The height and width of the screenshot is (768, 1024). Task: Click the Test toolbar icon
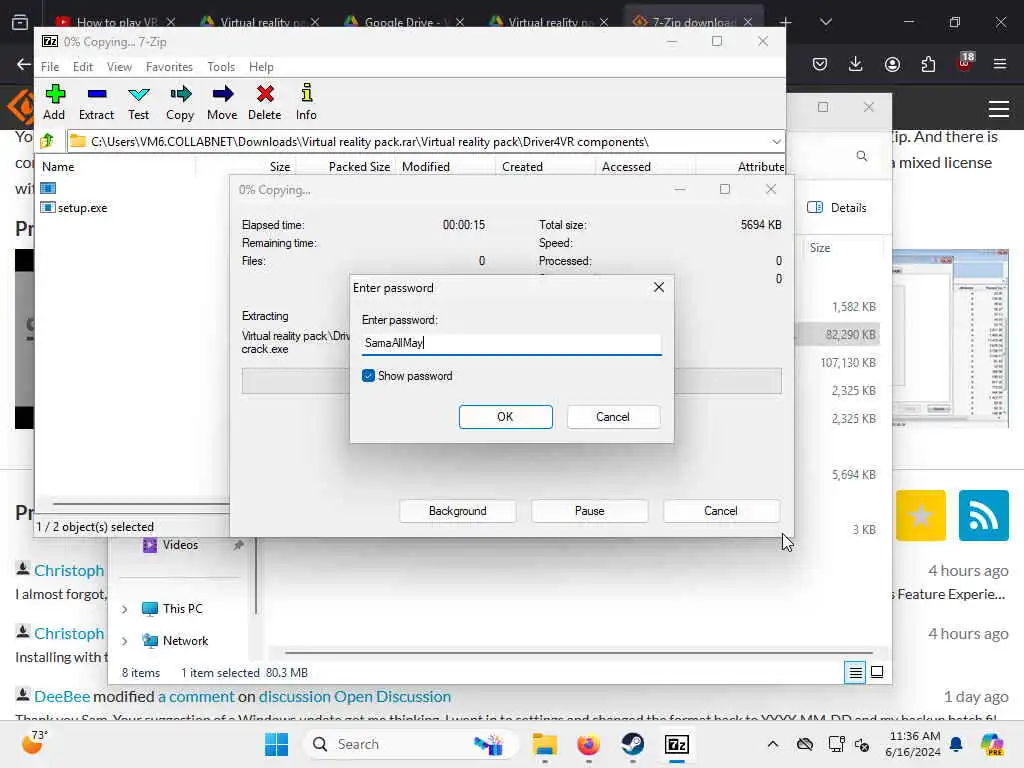point(138,102)
